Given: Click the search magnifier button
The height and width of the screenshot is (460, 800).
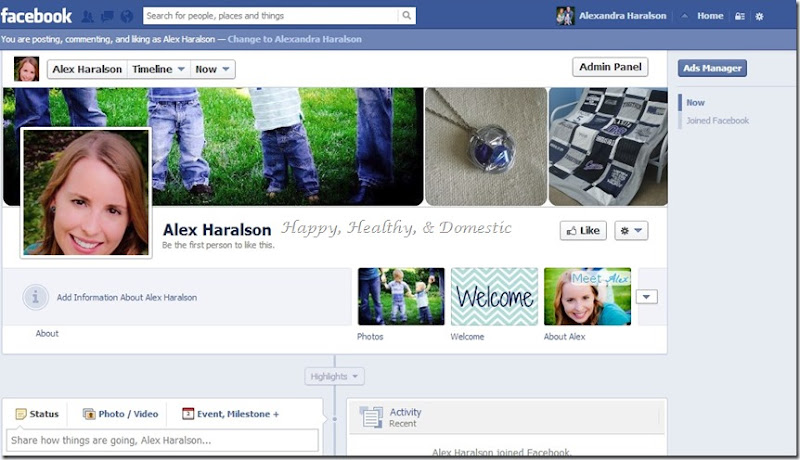Looking at the screenshot, I should 407,16.
